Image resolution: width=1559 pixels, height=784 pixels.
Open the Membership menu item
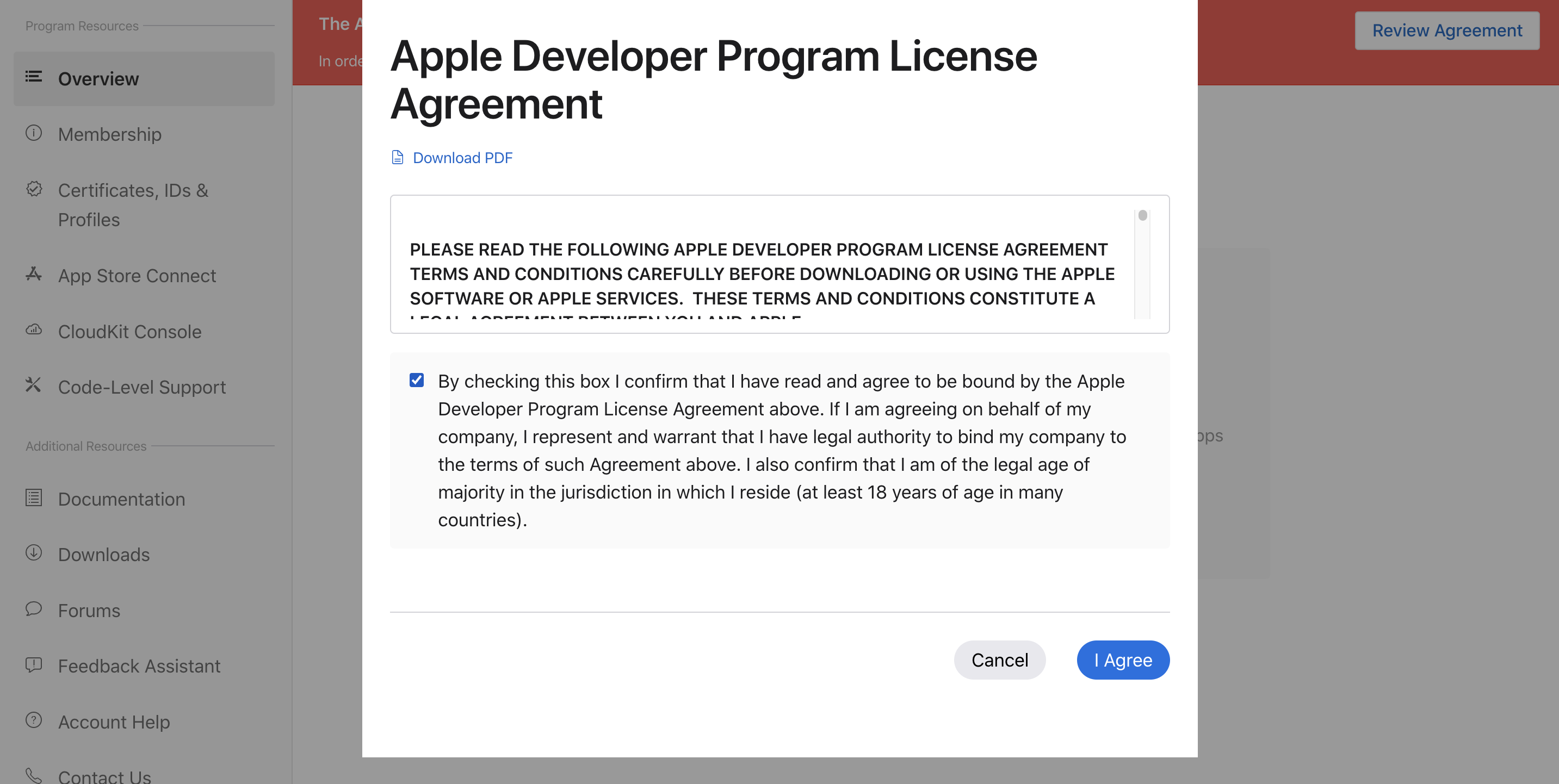[109, 134]
